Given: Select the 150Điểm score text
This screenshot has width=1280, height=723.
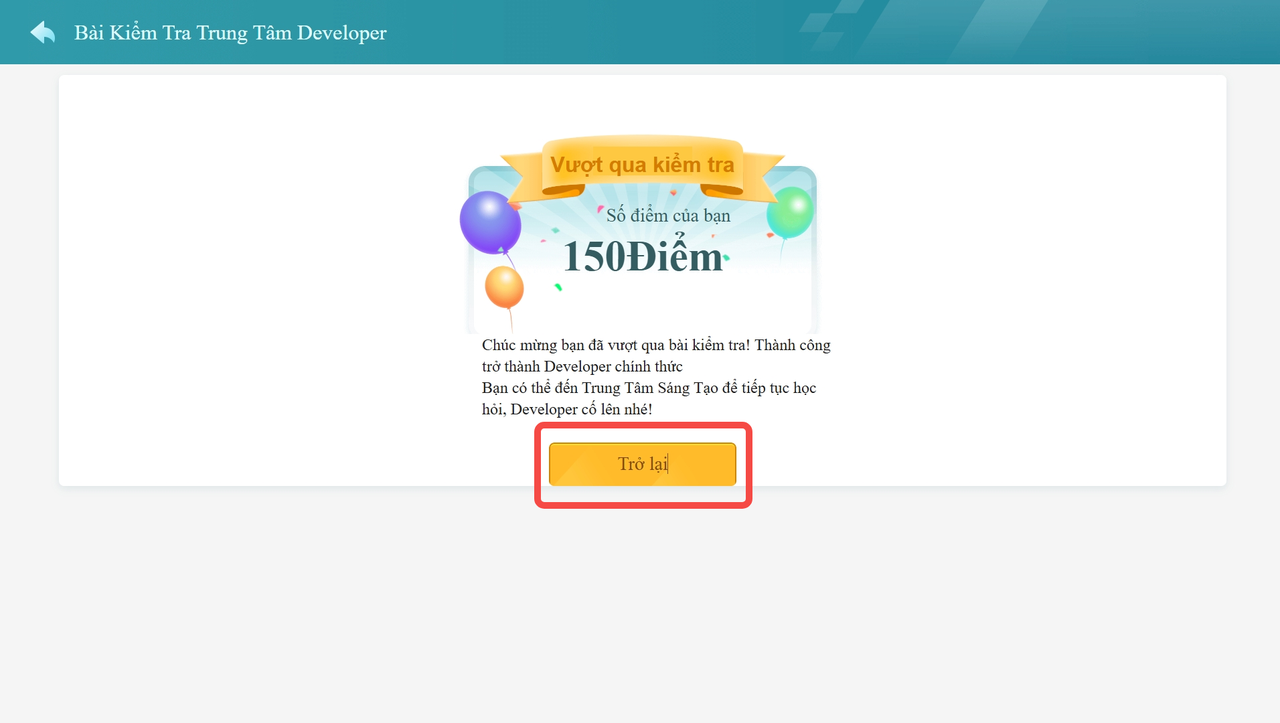Looking at the screenshot, I should click(642, 257).
